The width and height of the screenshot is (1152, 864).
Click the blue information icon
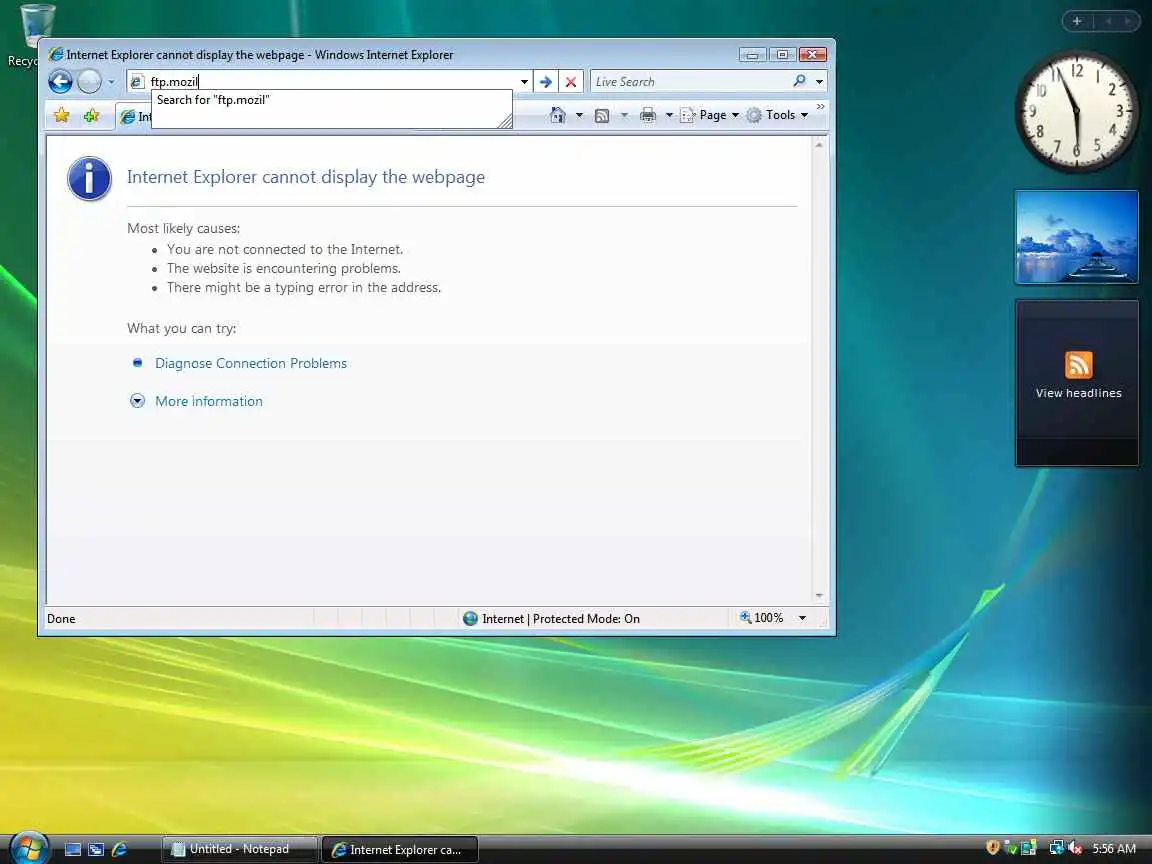(x=90, y=179)
